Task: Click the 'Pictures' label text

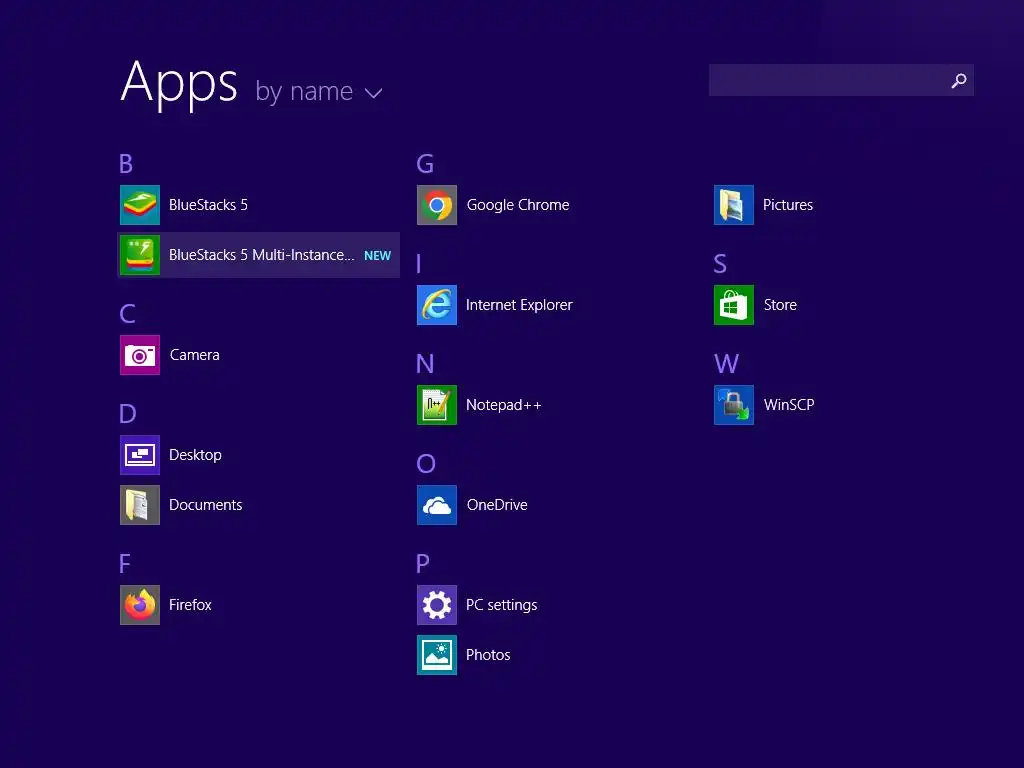Action: 788,205
